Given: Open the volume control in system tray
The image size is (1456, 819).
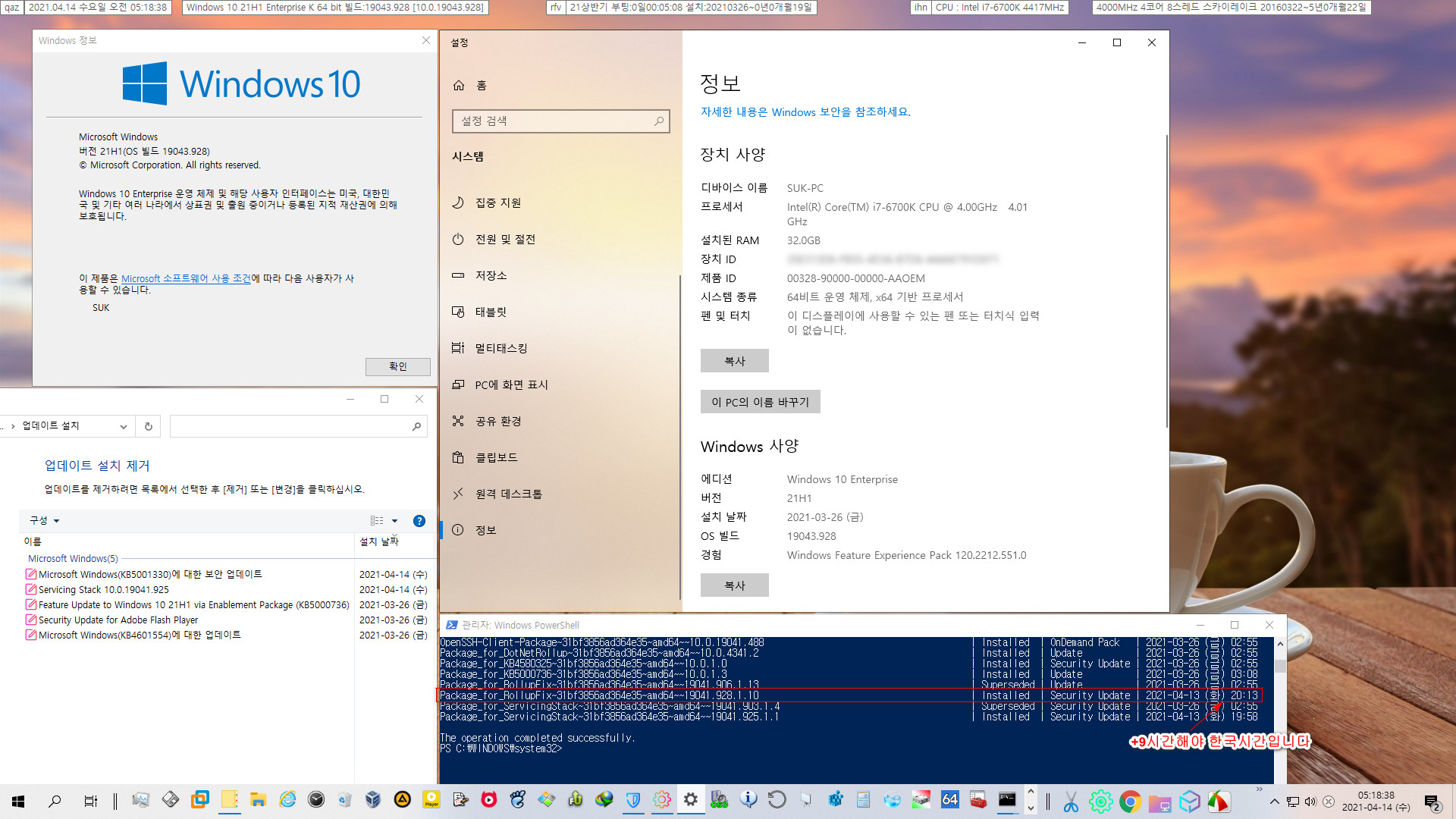Looking at the screenshot, I should pos(1310,802).
